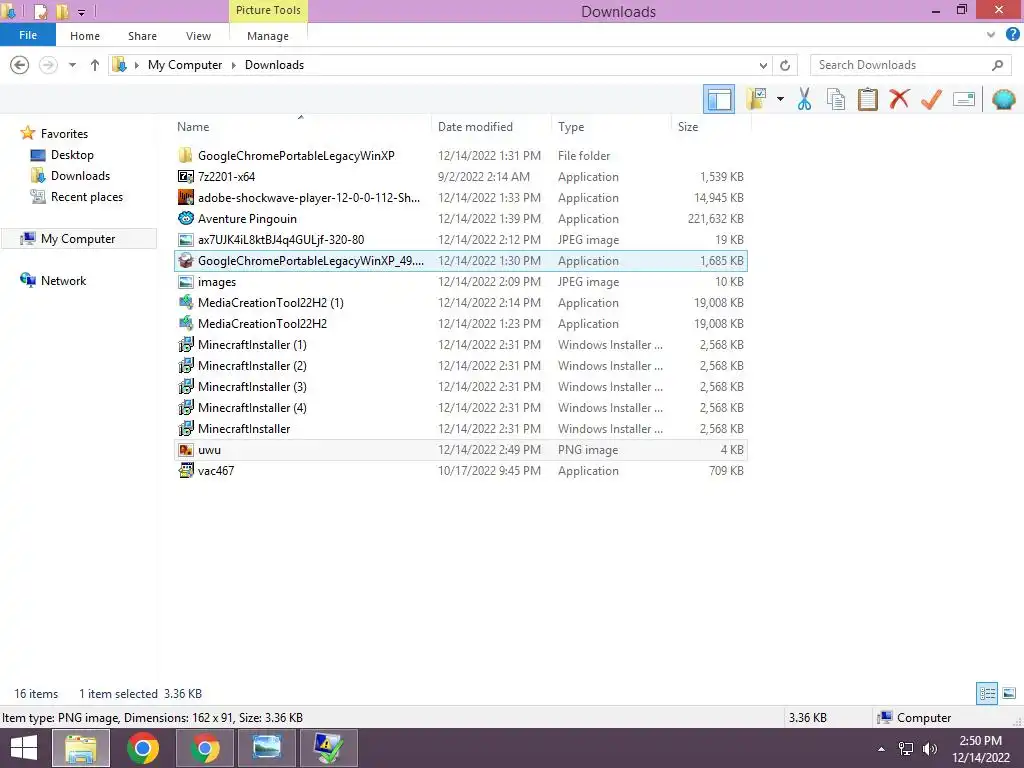Screen dimensions: 1024x768
Task: Select the adobe-shockwave-player installer file
Action: (461, 197)
